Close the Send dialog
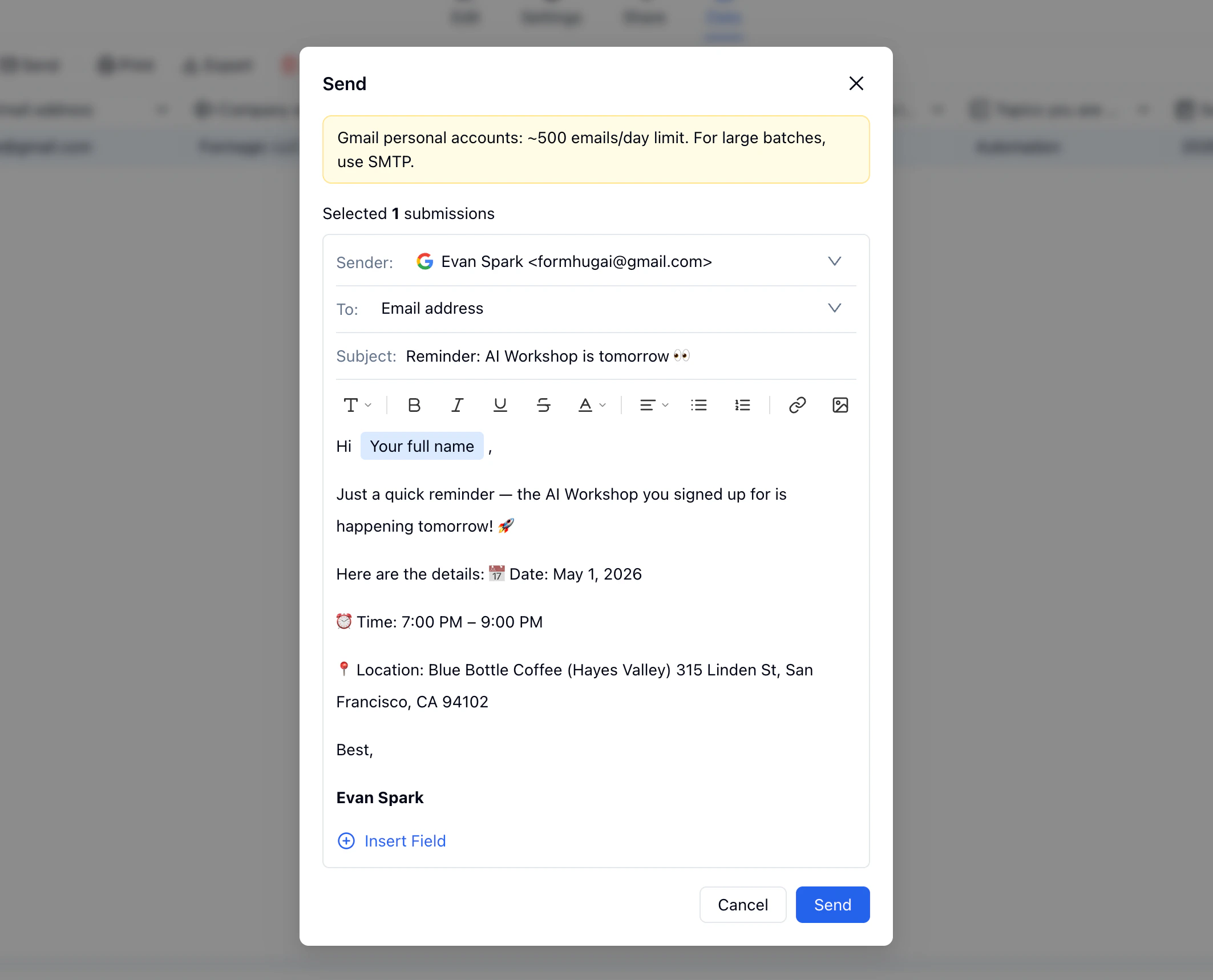The height and width of the screenshot is (980, 1213). point(856,83)
